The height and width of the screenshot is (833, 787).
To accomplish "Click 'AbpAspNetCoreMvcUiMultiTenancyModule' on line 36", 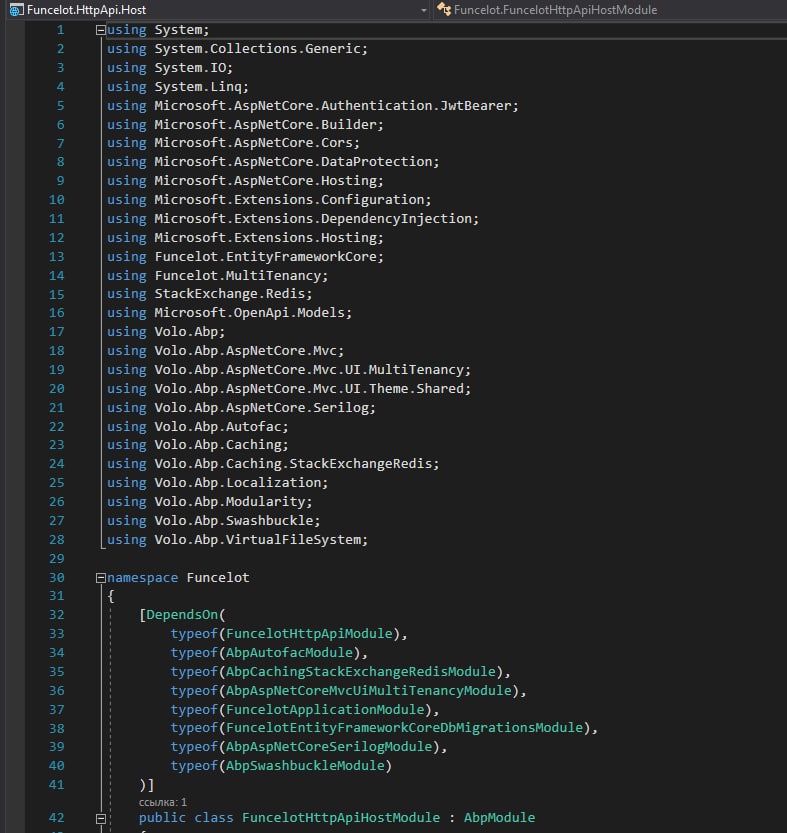I will [368, 691].
